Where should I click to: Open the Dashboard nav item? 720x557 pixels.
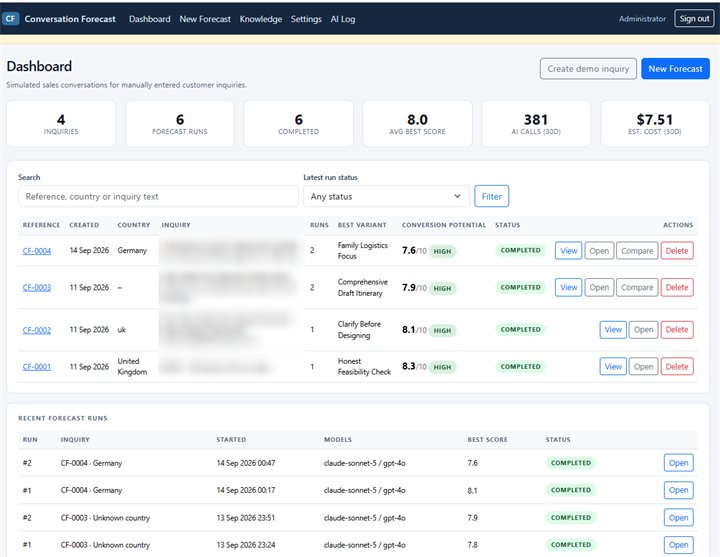coord(149,19)
